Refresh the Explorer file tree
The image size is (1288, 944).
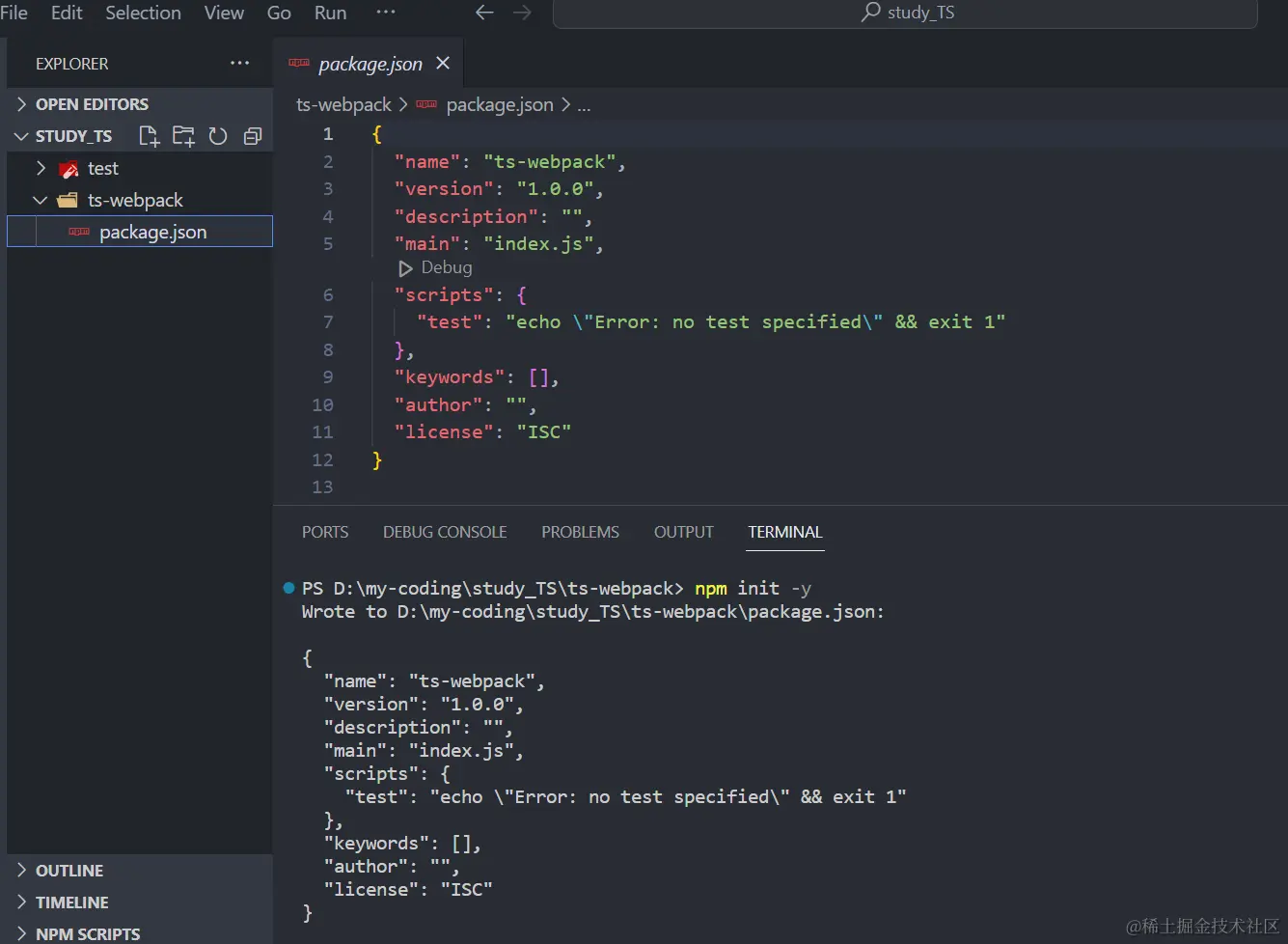click(218, 136)
